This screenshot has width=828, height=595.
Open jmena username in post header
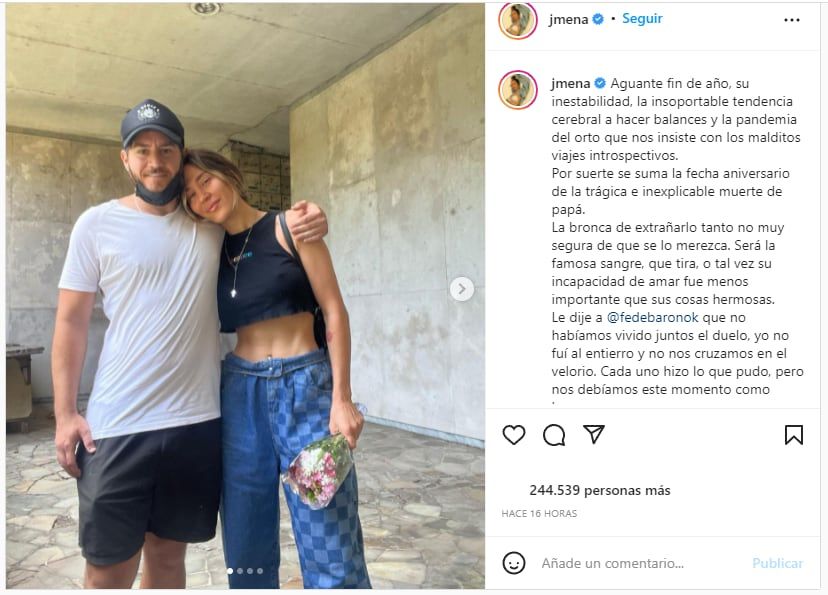[x=568, y=19]
